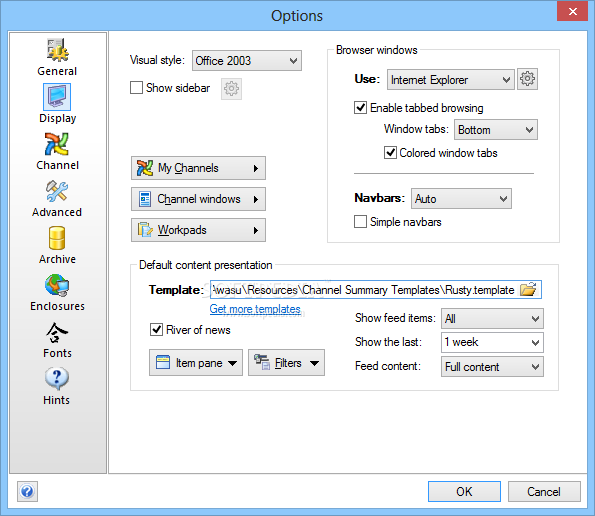Open Show feed items dropdown

492,318
